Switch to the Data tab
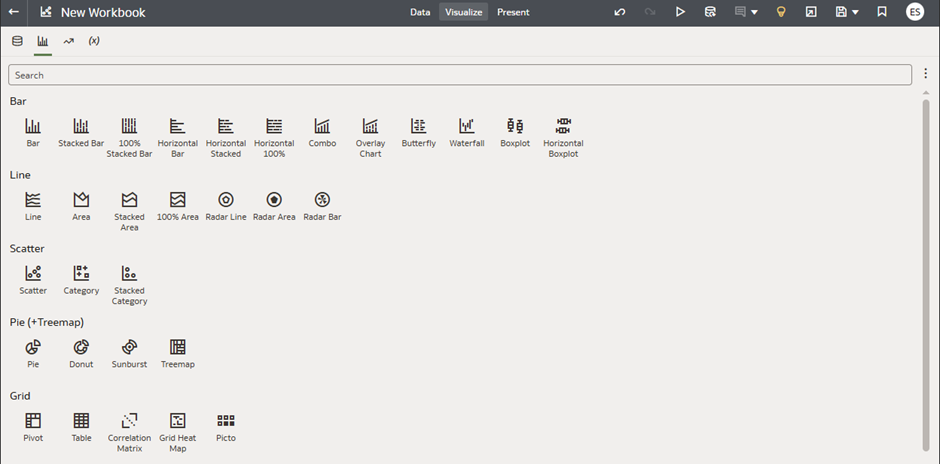This screenshot has width=940, height=464. [420, 12]
